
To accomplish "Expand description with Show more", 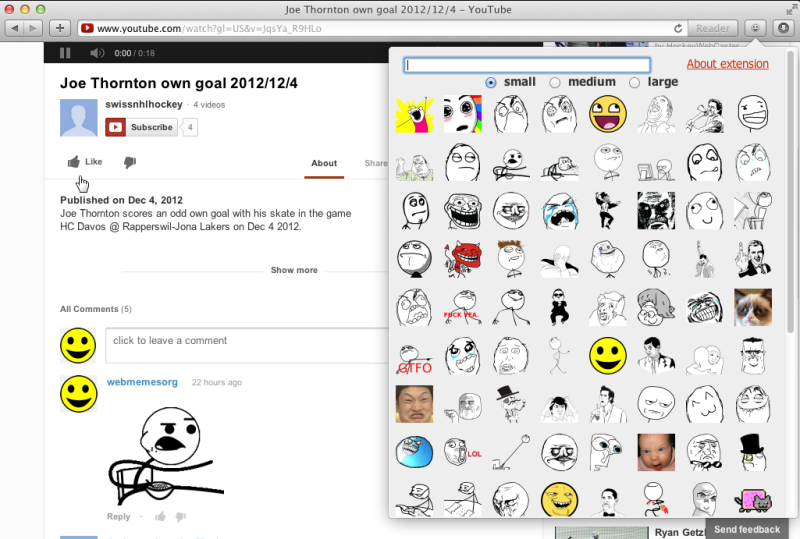I will coord(294,270).
